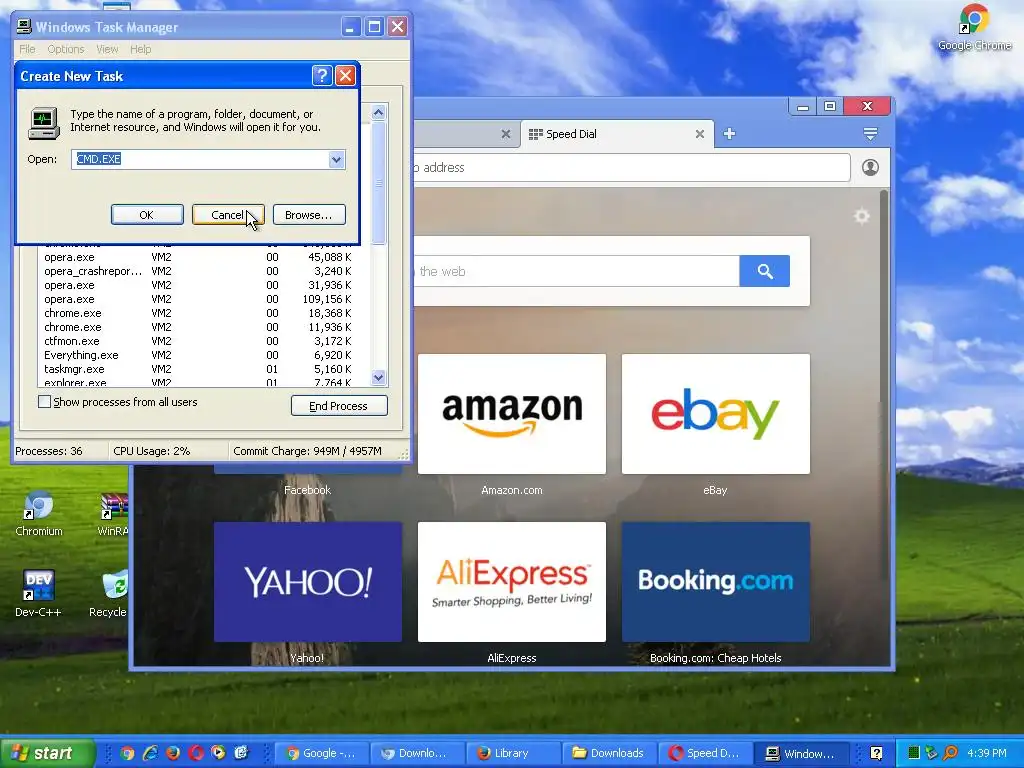Click End Process in Task Manager
Viewport: 1024px width, 768px height.
339,406
